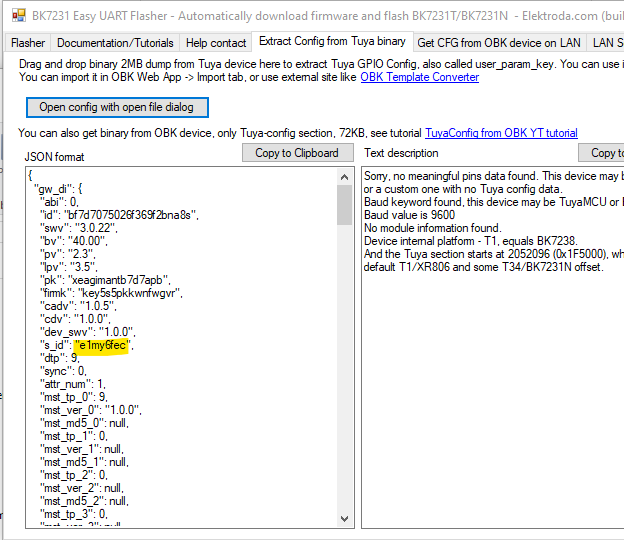The image size is (624, 540).
Task: Click the "bv": "40.00" line
Action: [x=74, y=241]
